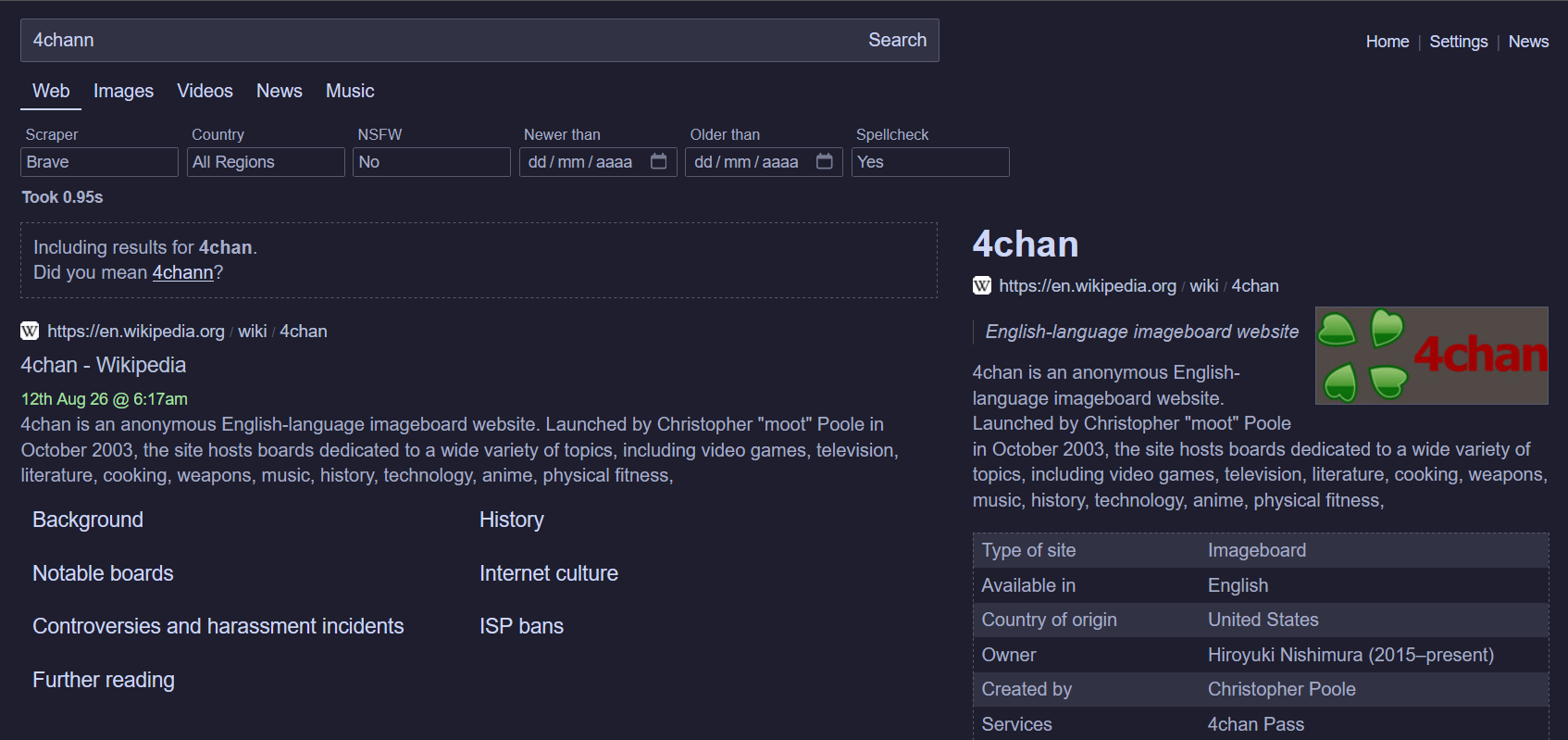Click the 'Imageboard' value in Type of site row
This screenshot has height=740, width=1568.
[x=1257, y=550]
